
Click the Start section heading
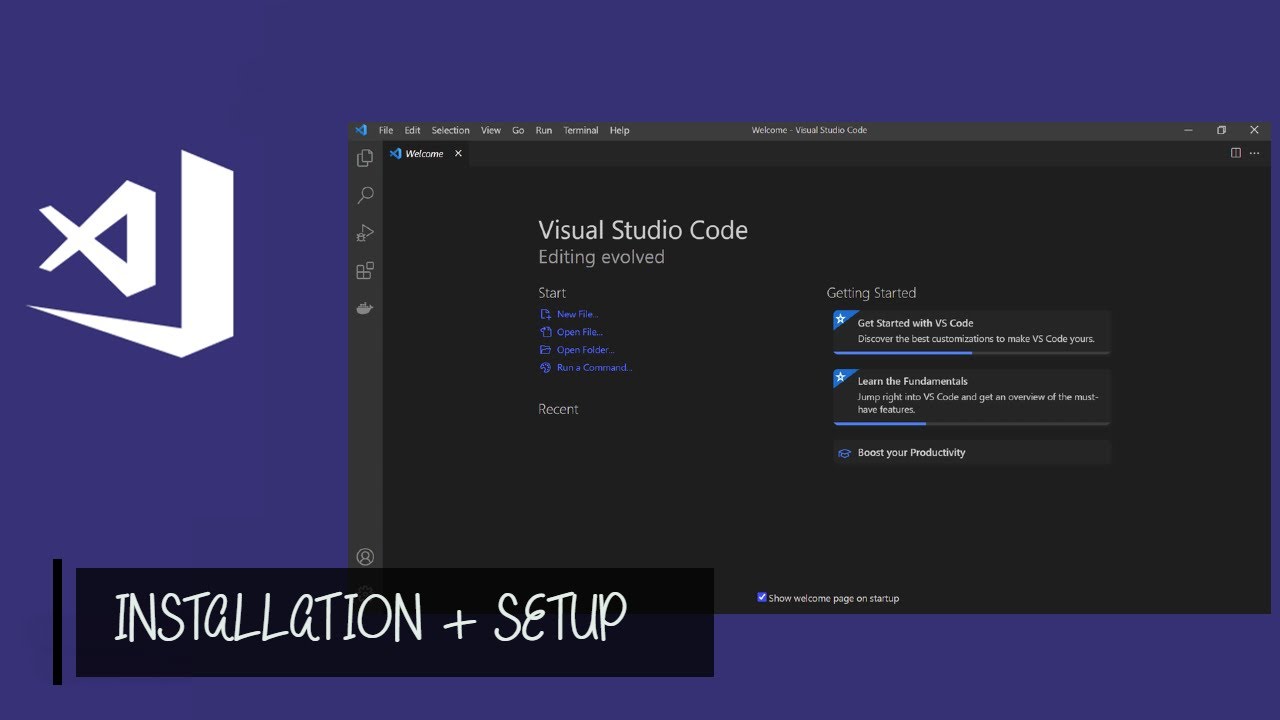coord(552,293)
